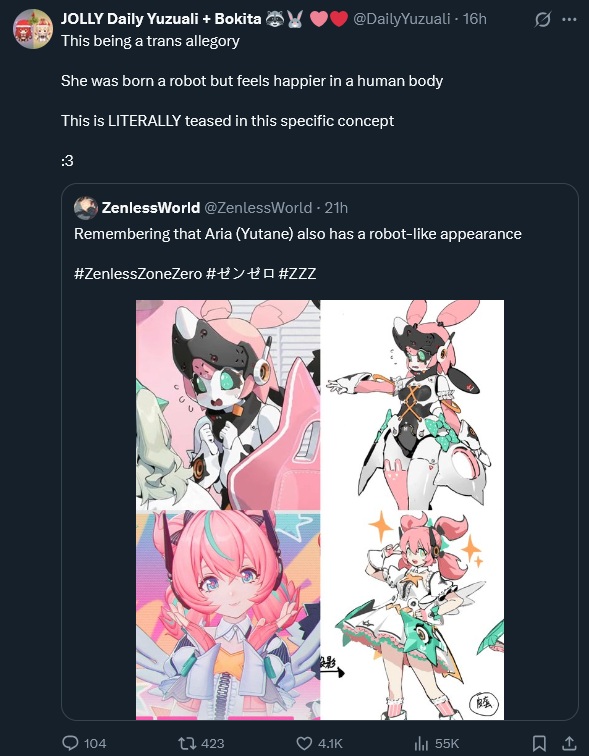The height and width of the screenshot is (756, 589).
Task: Bookmark this tweet
Action: click(539, 743)
